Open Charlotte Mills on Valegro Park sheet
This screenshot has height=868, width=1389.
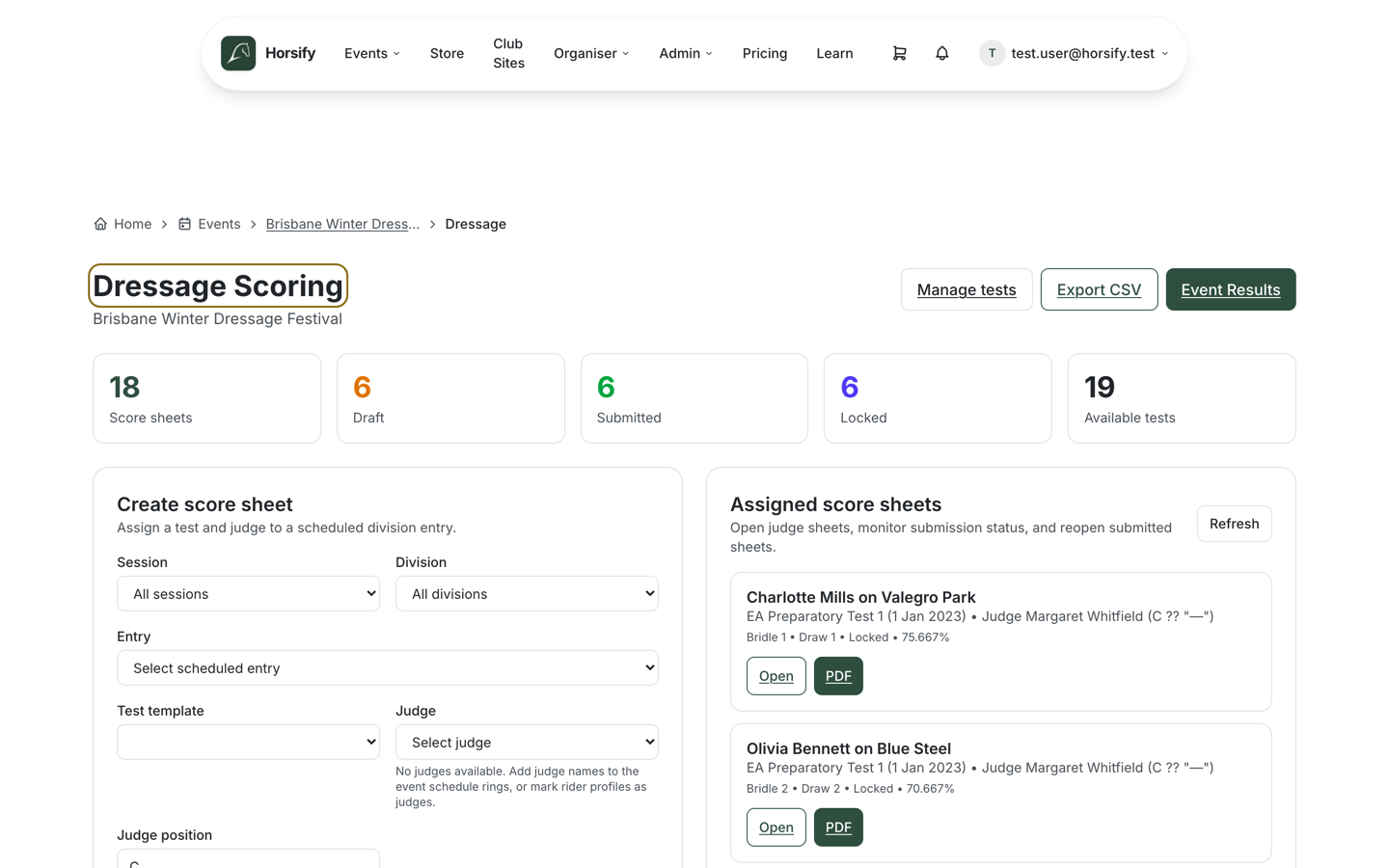click(776, 676)
